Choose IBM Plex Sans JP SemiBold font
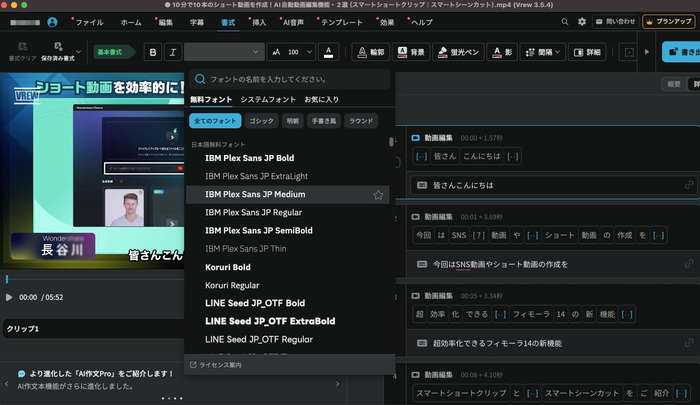The height and width of the screenshot is (405, 700). tap(288, 231)
